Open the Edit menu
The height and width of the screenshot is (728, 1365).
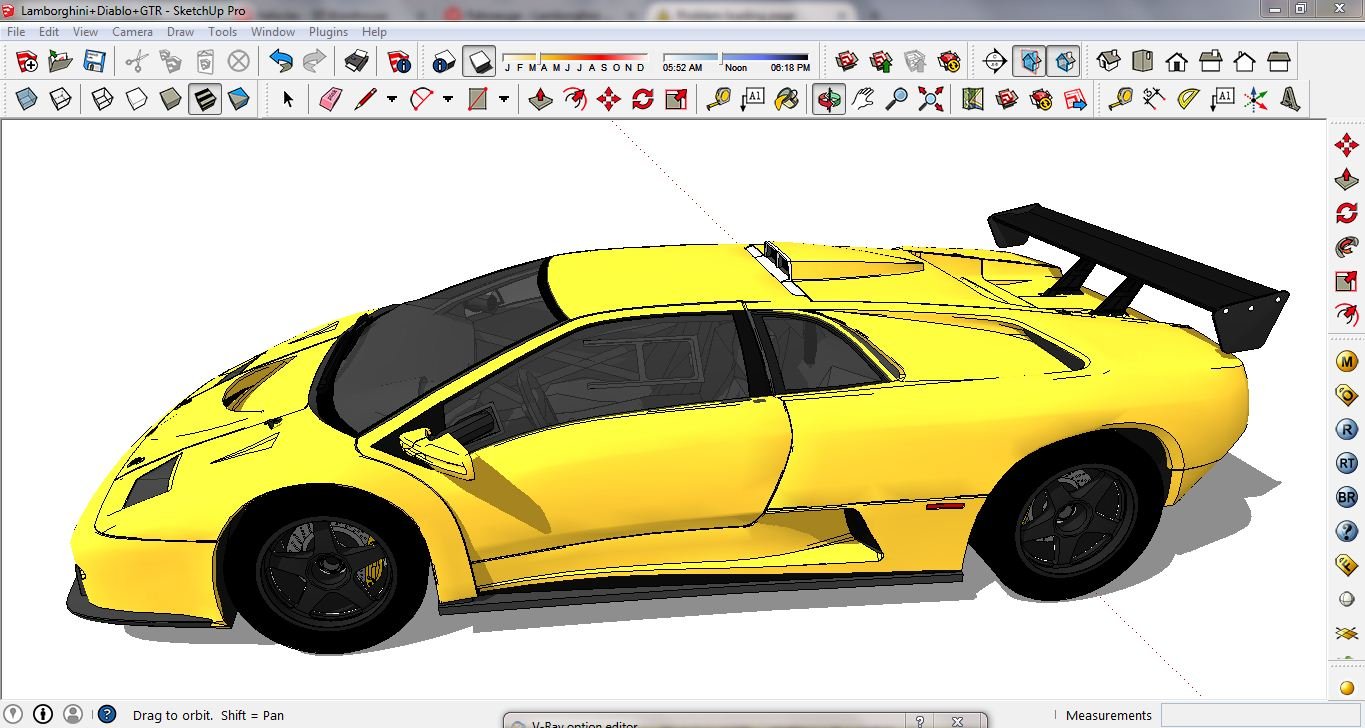pos(49,32)
